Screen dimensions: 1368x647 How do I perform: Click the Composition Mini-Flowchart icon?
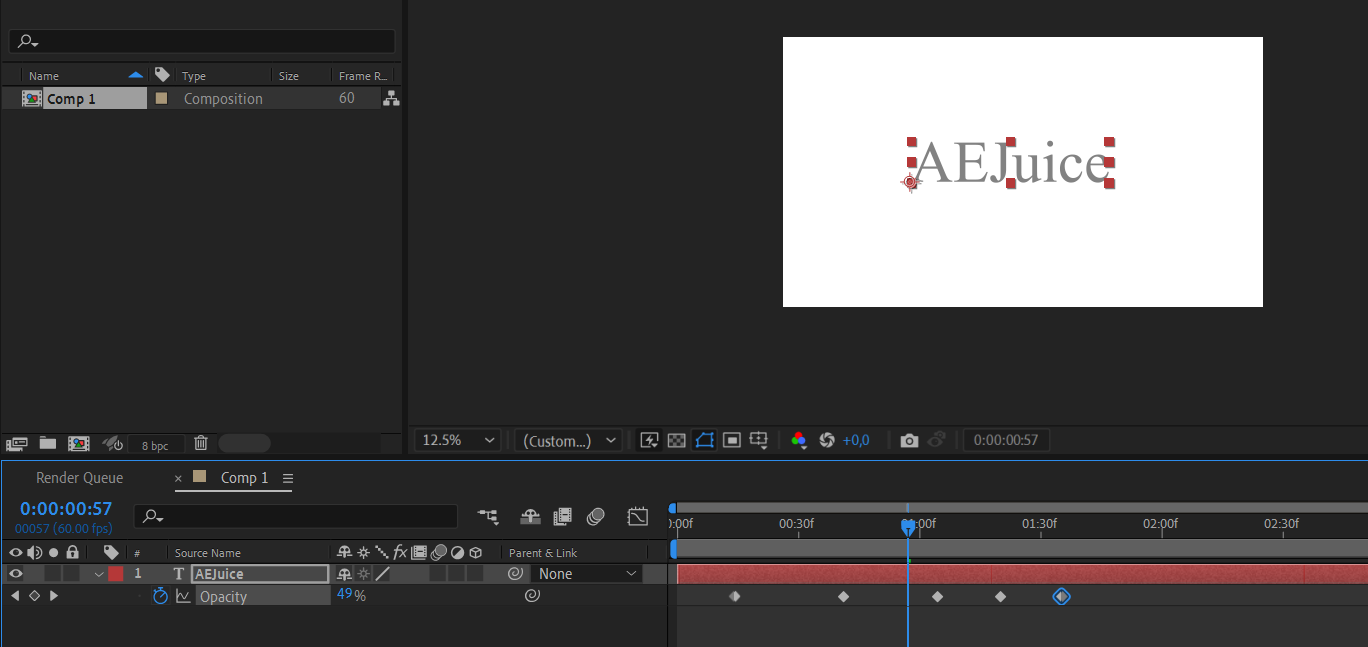[x=488, y=516]
